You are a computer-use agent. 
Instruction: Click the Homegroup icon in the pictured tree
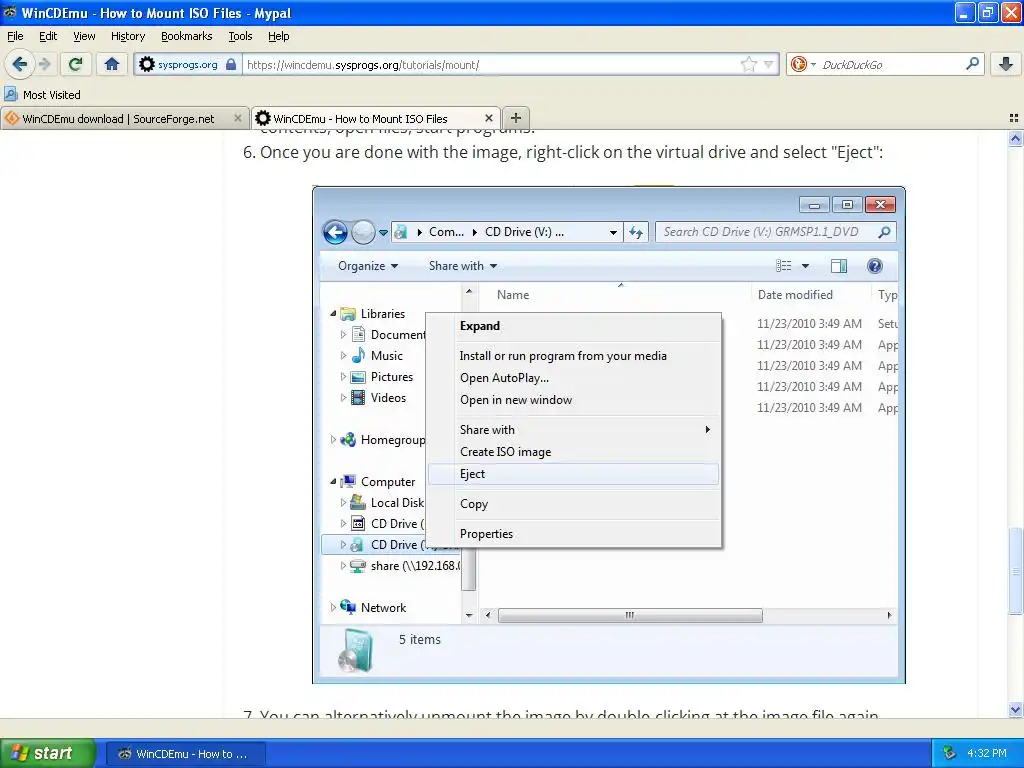348,440
